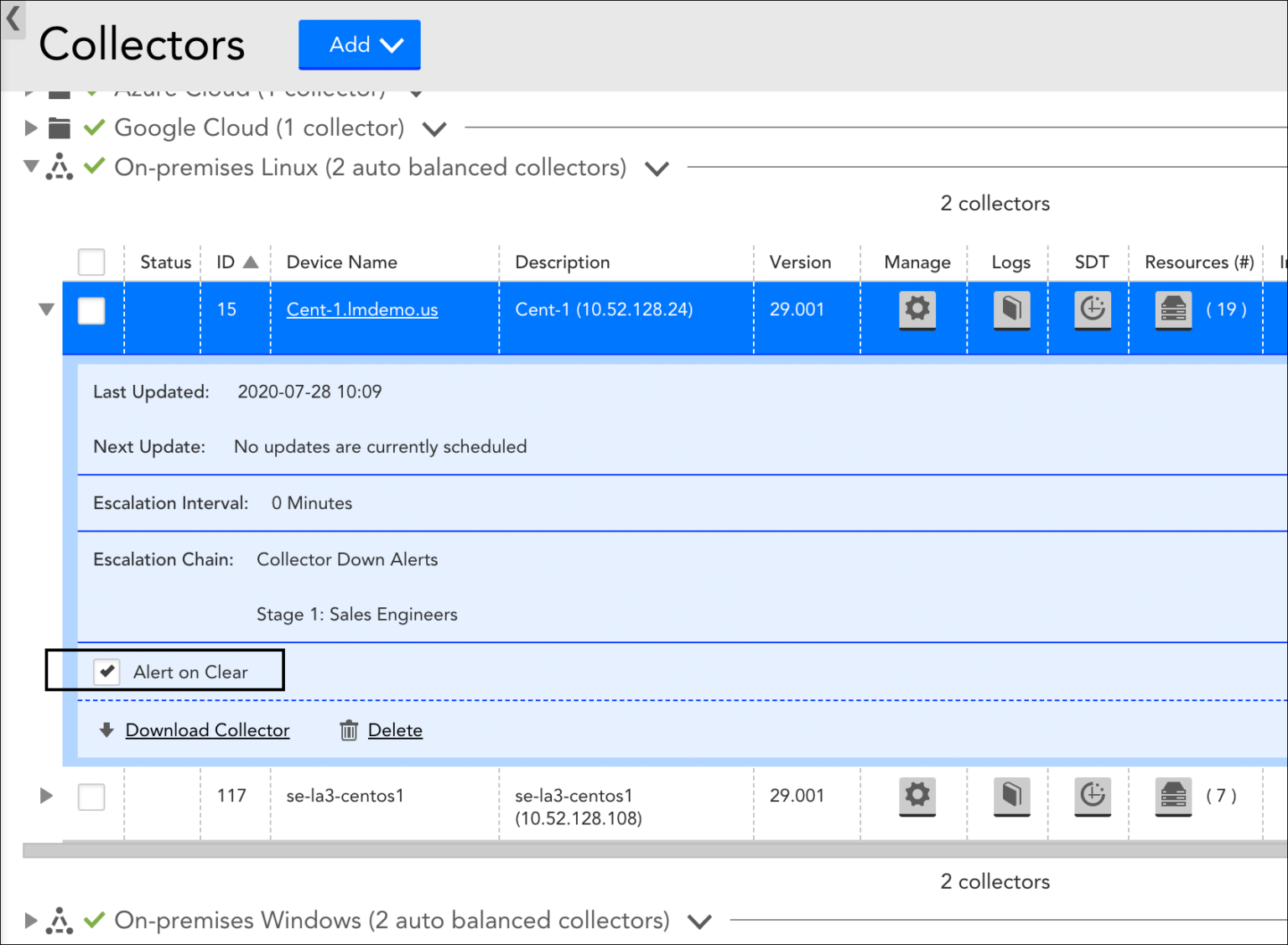
Task: View Logs for collector se-la3-centos1
Action: [1011, 797]
